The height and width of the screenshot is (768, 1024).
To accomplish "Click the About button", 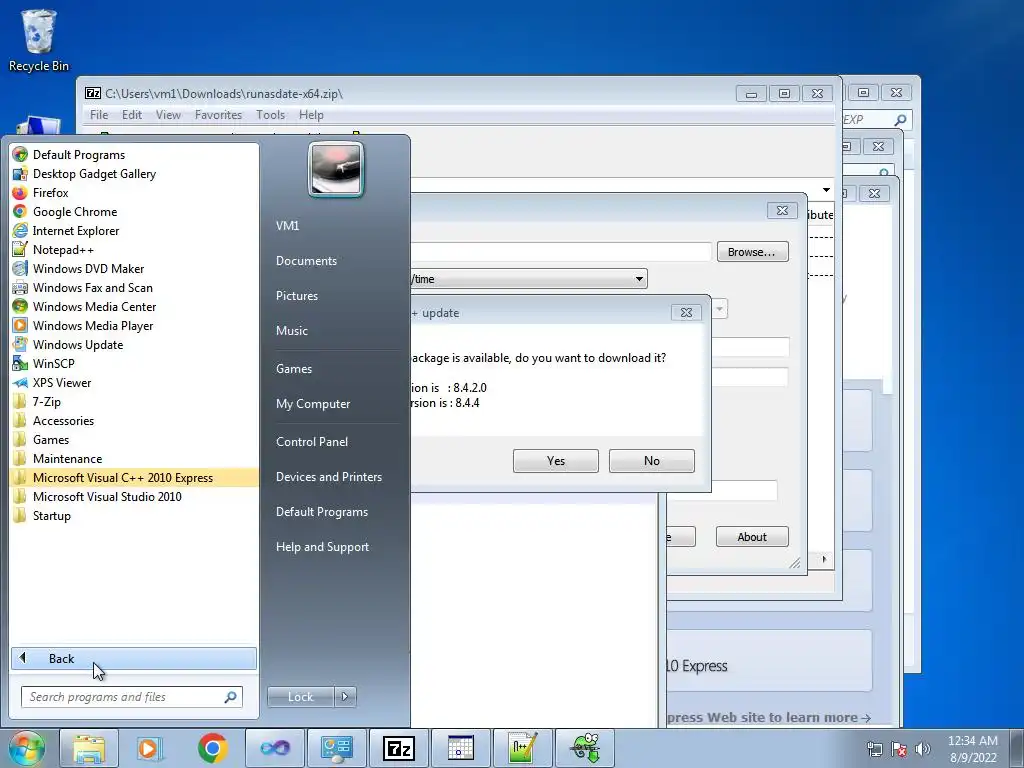I will click(x=752, y=537).
